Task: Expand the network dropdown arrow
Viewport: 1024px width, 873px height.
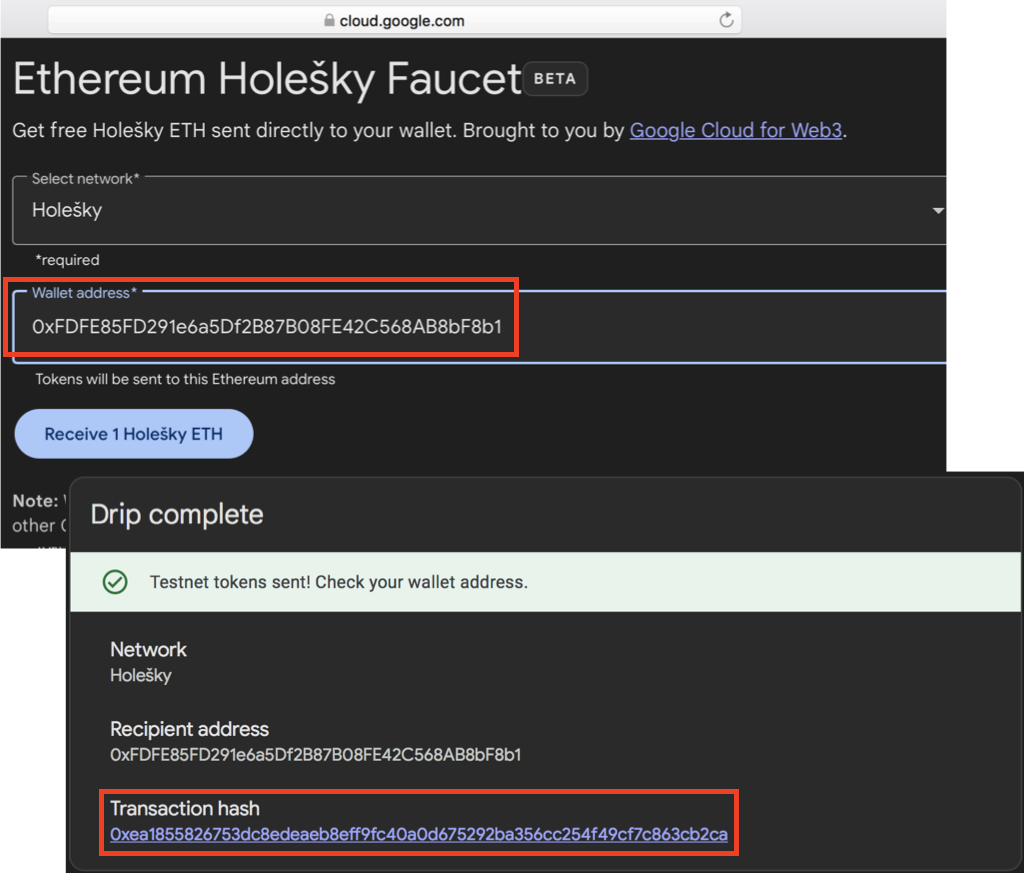Action: click(x=937, y=211)
